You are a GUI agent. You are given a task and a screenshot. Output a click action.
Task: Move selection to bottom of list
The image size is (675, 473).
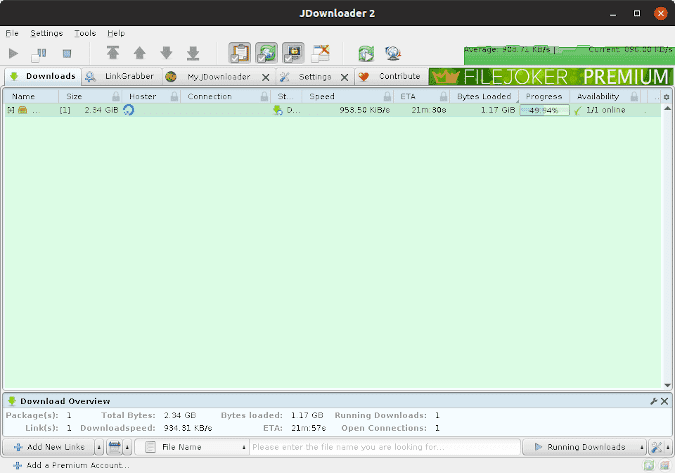(193, 53)
